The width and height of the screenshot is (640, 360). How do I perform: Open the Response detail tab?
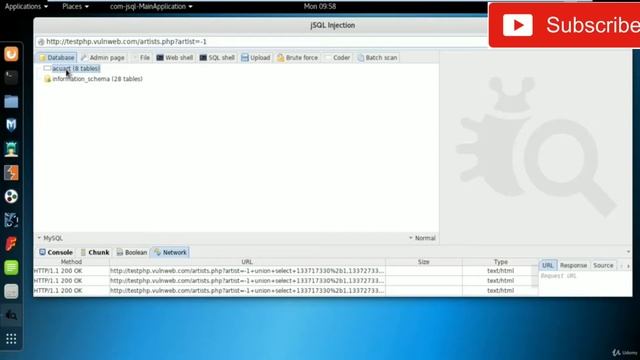click(573, 265)
